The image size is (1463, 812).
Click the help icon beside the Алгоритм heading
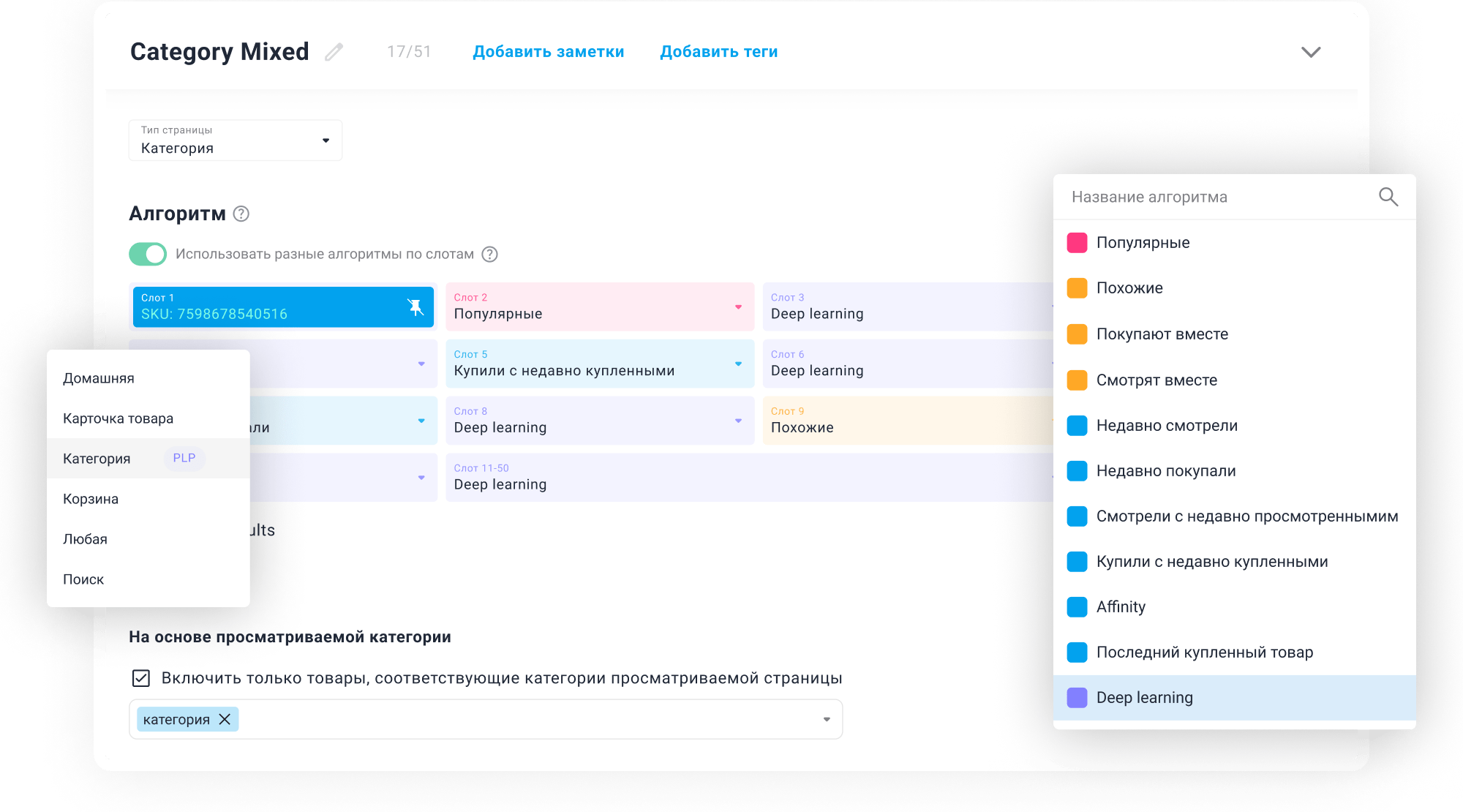(241, 214)
